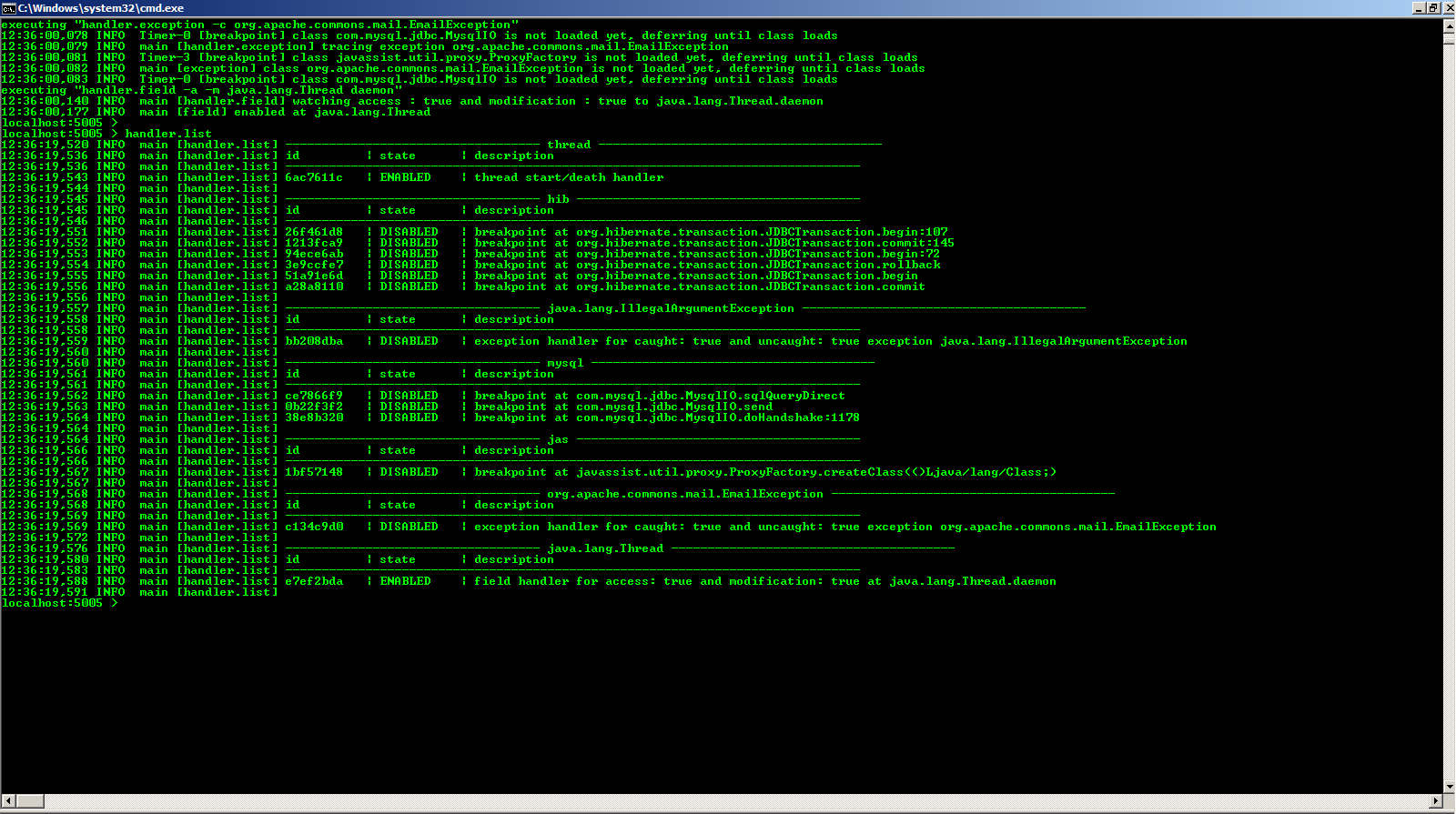Click the ENABLED state of e7ef2bda
Screen dimensions: 1456x814
[x=405, y=581]
